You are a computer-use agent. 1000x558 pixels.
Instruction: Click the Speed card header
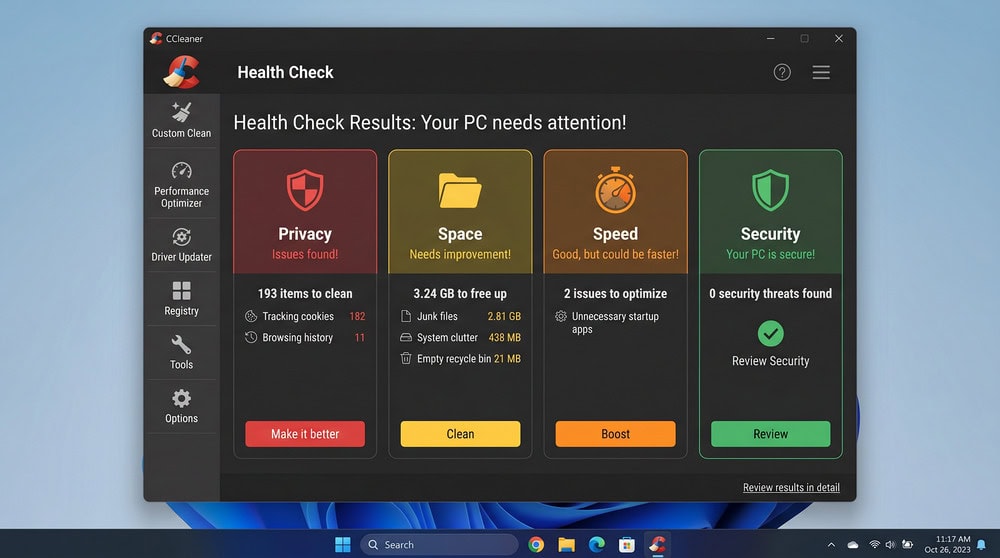pyautogui.click(x=615, y=212)
